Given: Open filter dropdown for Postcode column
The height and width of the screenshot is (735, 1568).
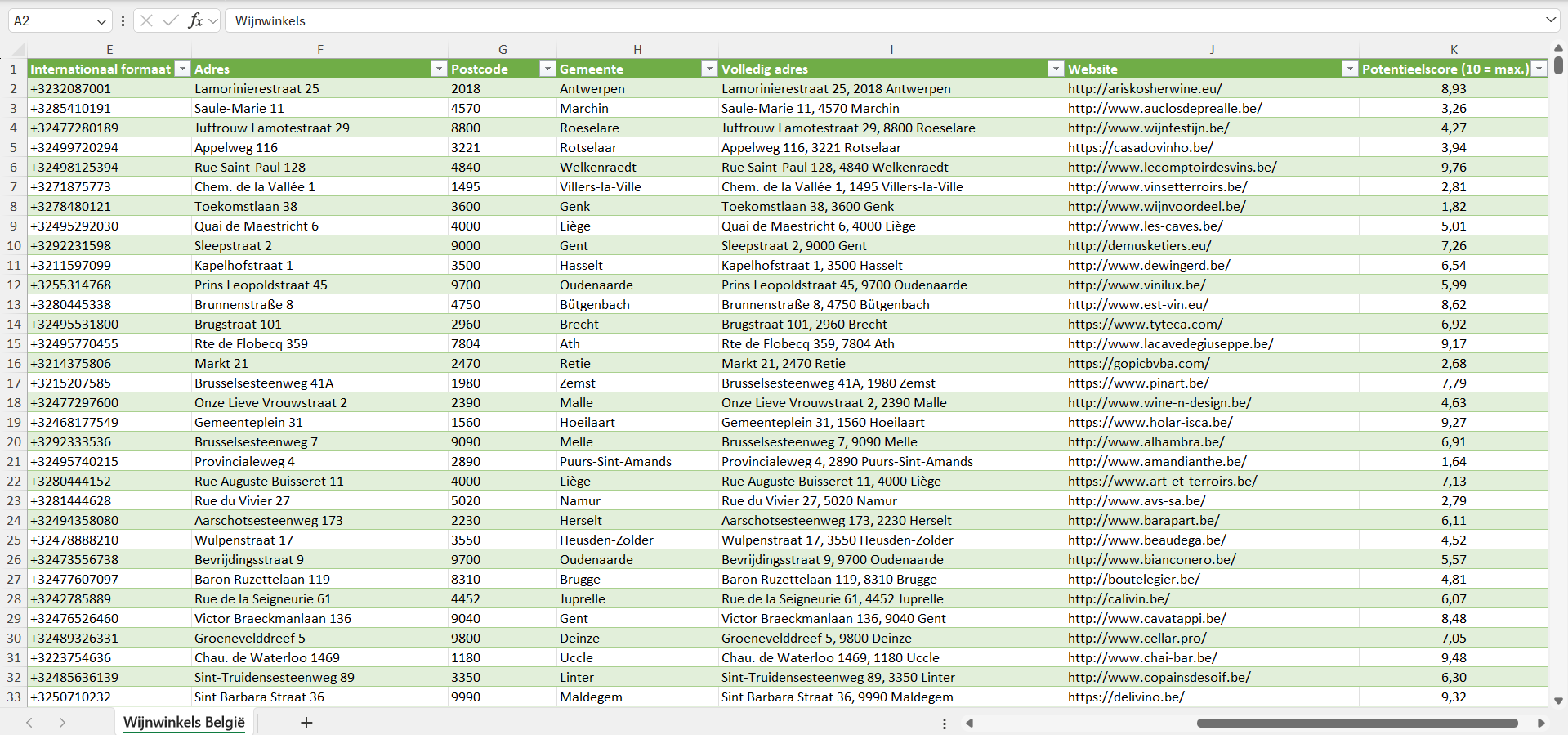Looking at the screenshot, I should point(547,69).
